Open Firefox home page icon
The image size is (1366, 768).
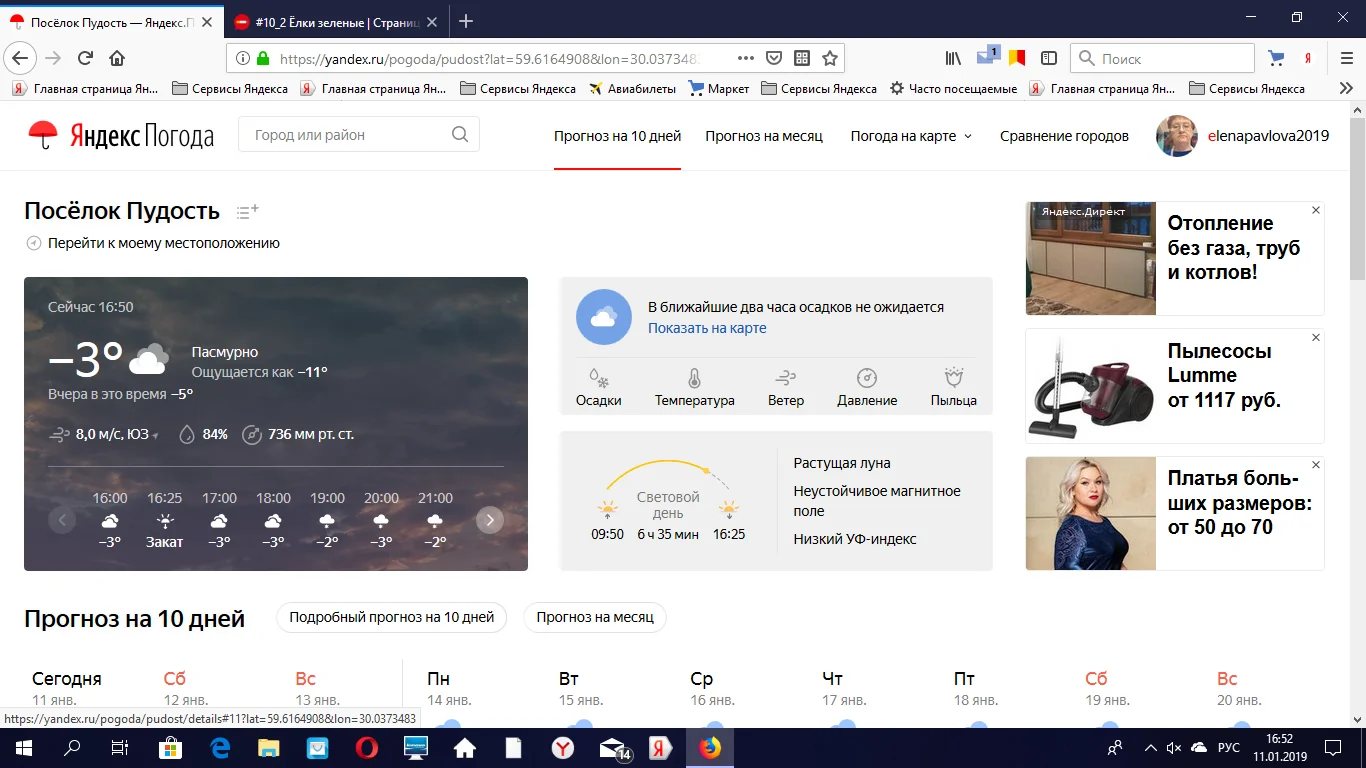point(117,58)
